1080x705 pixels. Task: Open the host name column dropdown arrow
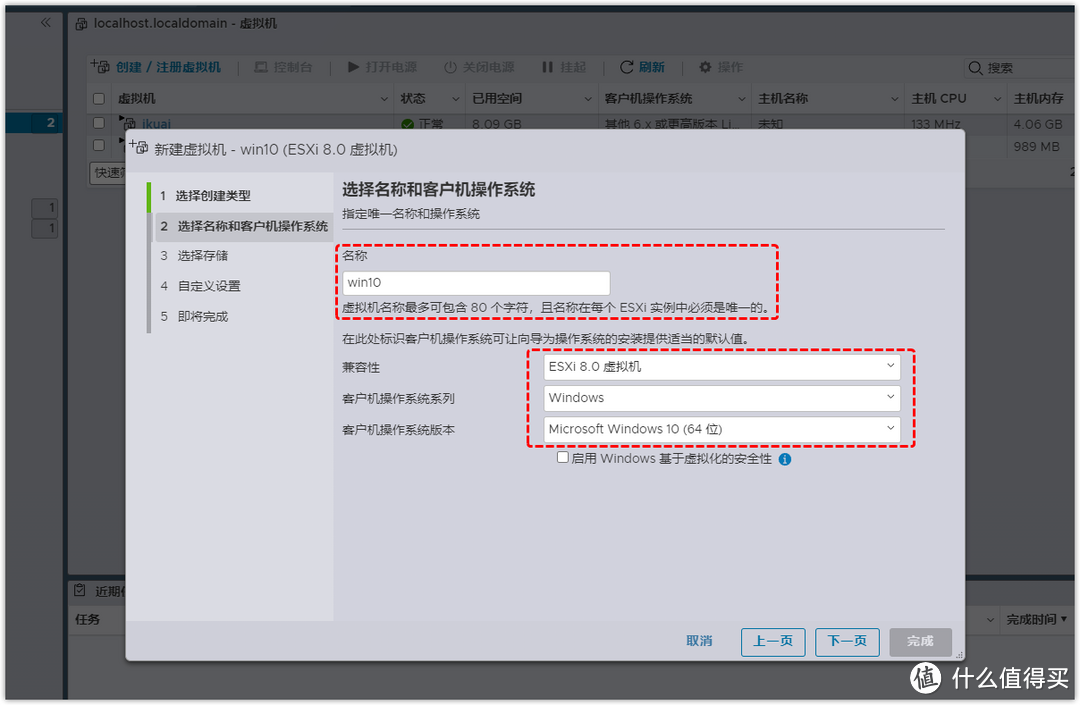[895, 99]
